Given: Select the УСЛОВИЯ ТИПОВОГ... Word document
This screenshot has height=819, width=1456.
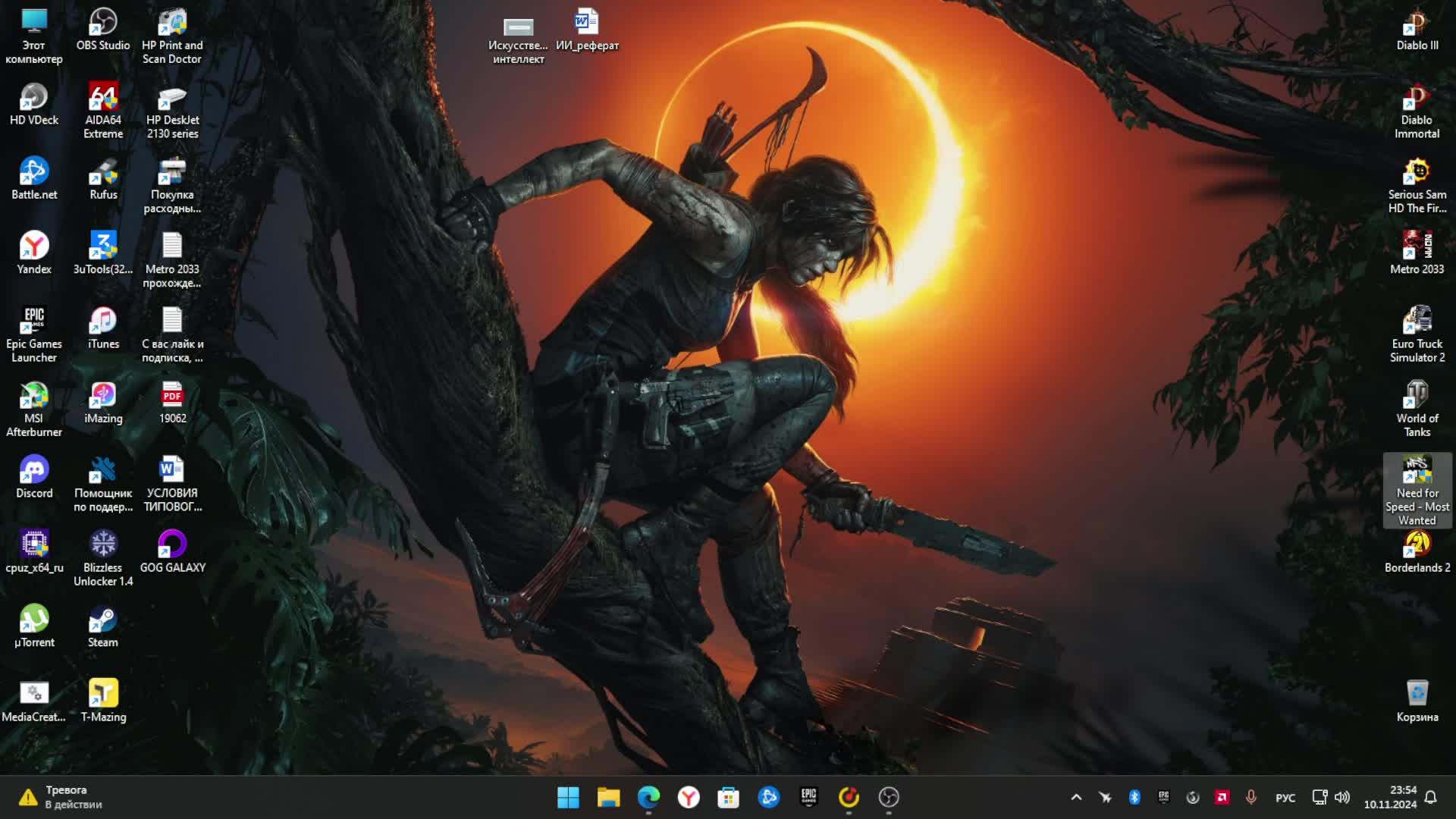Looking at the screenshot, I should click(x=172, y=484).
